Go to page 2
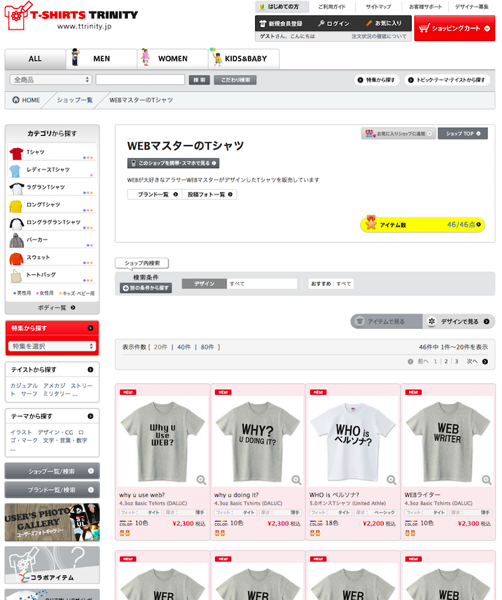Image resolution: width=502 pixels, height=600 pixels. tap(446, 361)
